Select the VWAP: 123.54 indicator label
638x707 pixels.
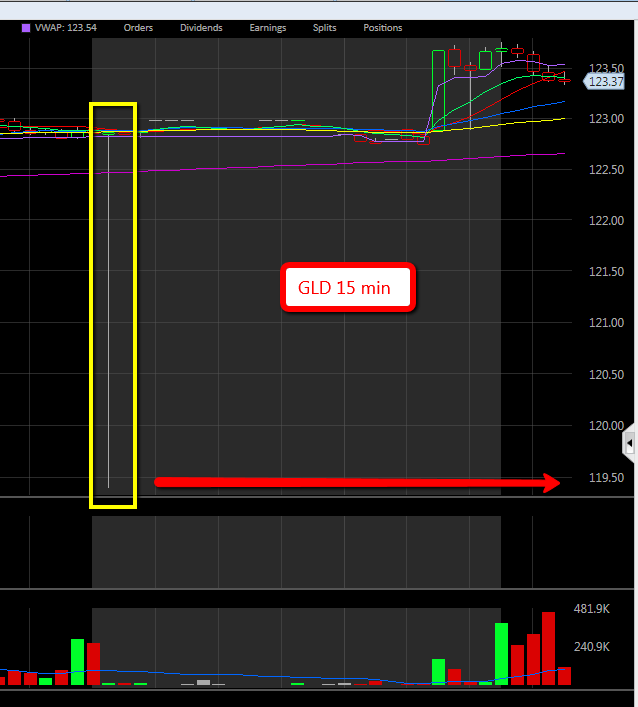tap(72, 28)
